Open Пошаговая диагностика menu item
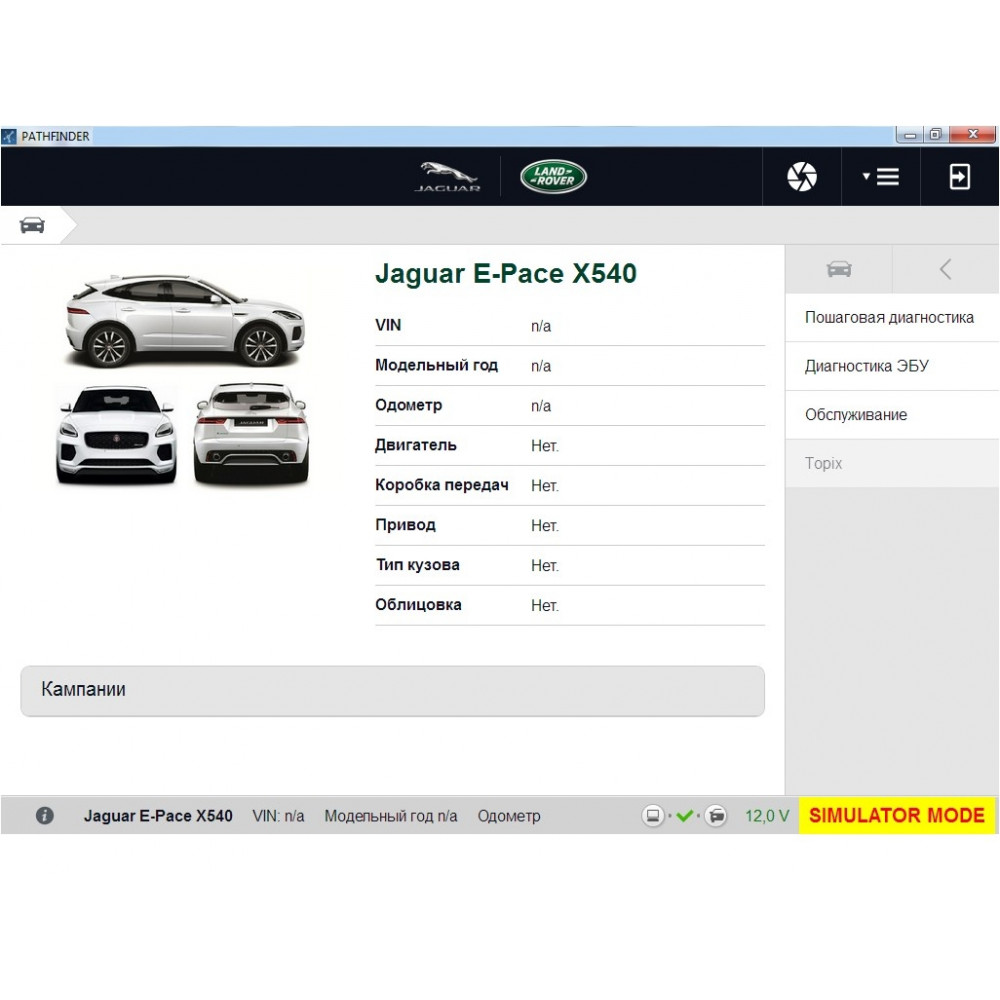The height and width of the screenshot is (1000, 1000). tap(889, 318)
